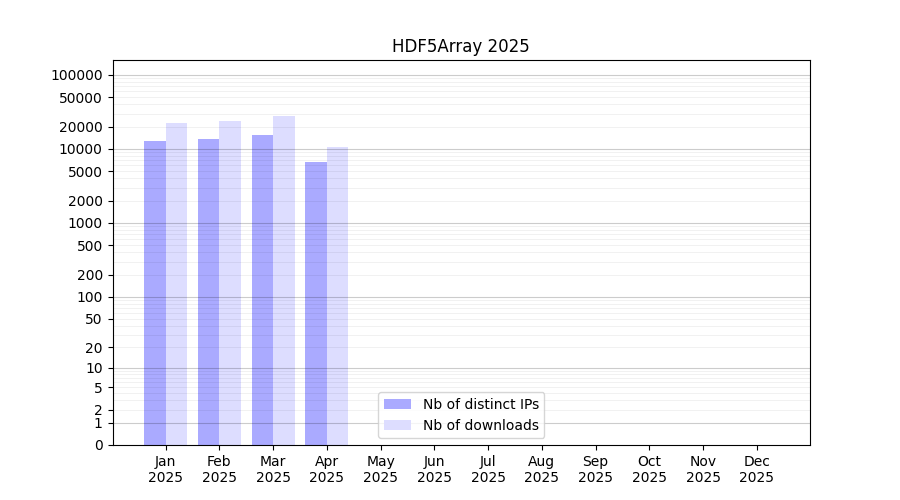Click the tallest downloads bar in March
900x500 pixels.
click(284, 280)
